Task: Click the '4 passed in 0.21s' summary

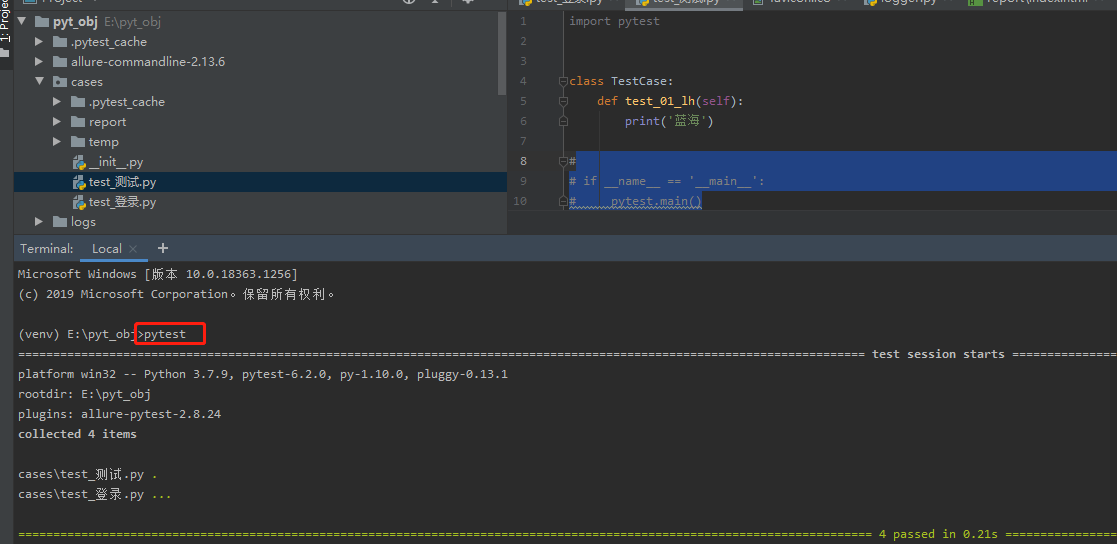Action: [938, 534]
